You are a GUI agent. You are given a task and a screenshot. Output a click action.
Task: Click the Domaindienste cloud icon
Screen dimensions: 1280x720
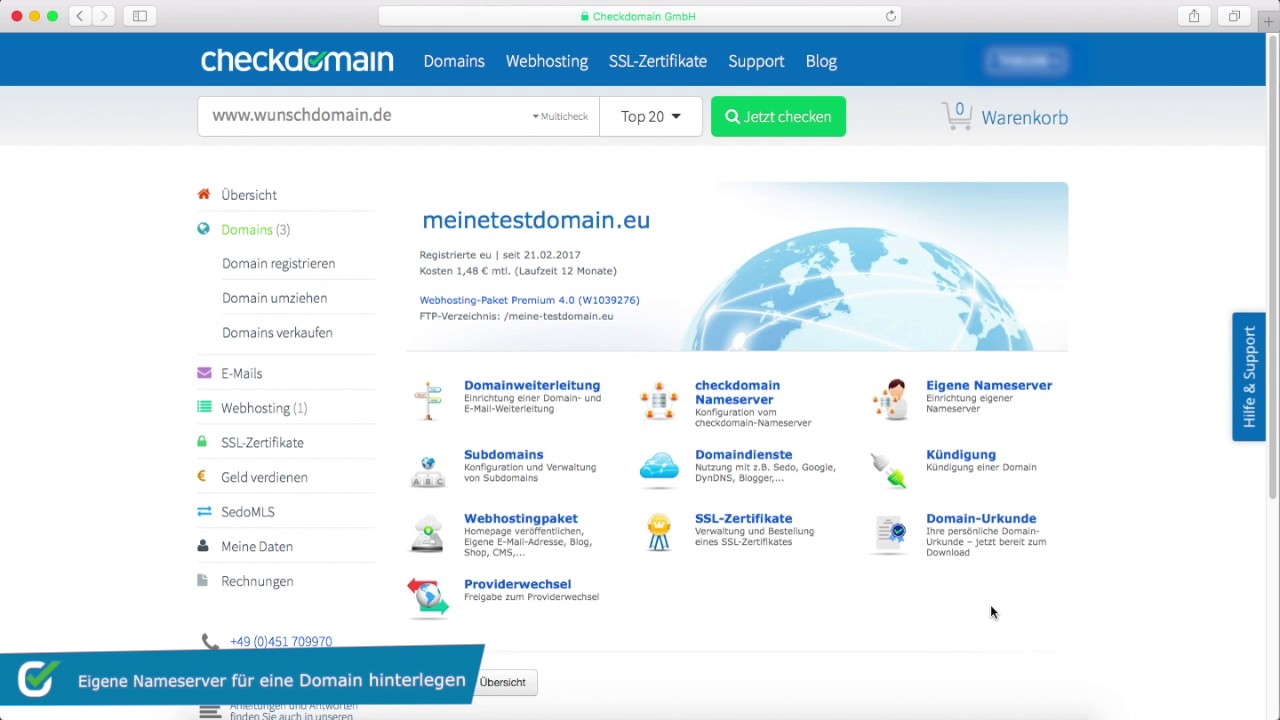point(659,467)
